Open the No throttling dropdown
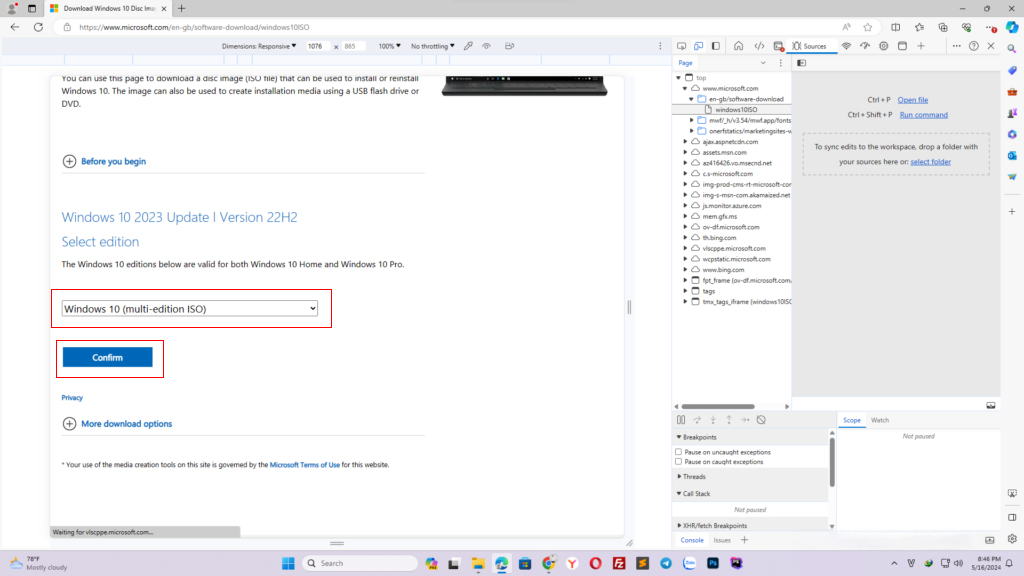 [x=430, y=45]
